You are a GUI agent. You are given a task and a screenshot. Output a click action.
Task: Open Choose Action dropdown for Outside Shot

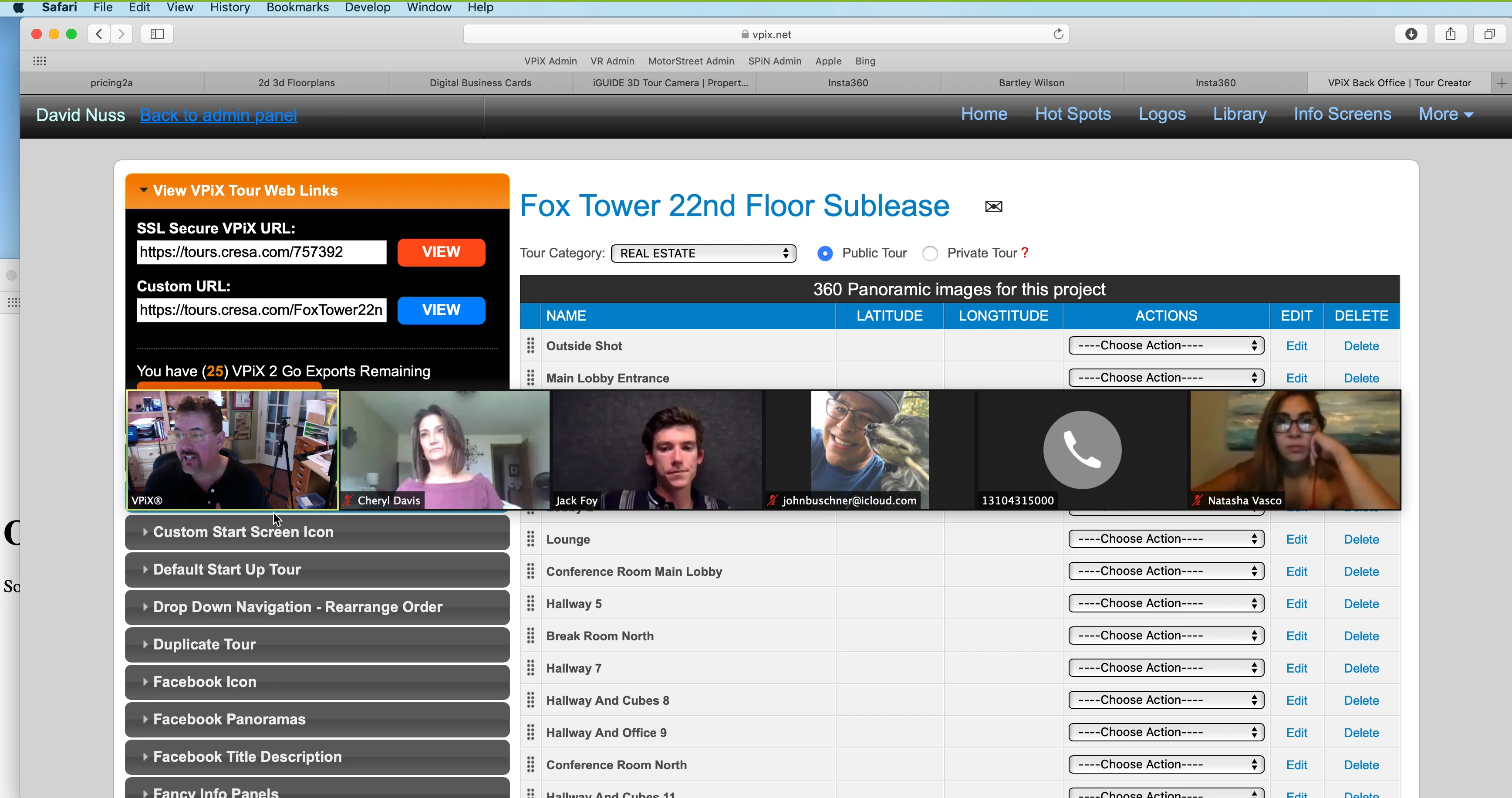(1166, 346)
